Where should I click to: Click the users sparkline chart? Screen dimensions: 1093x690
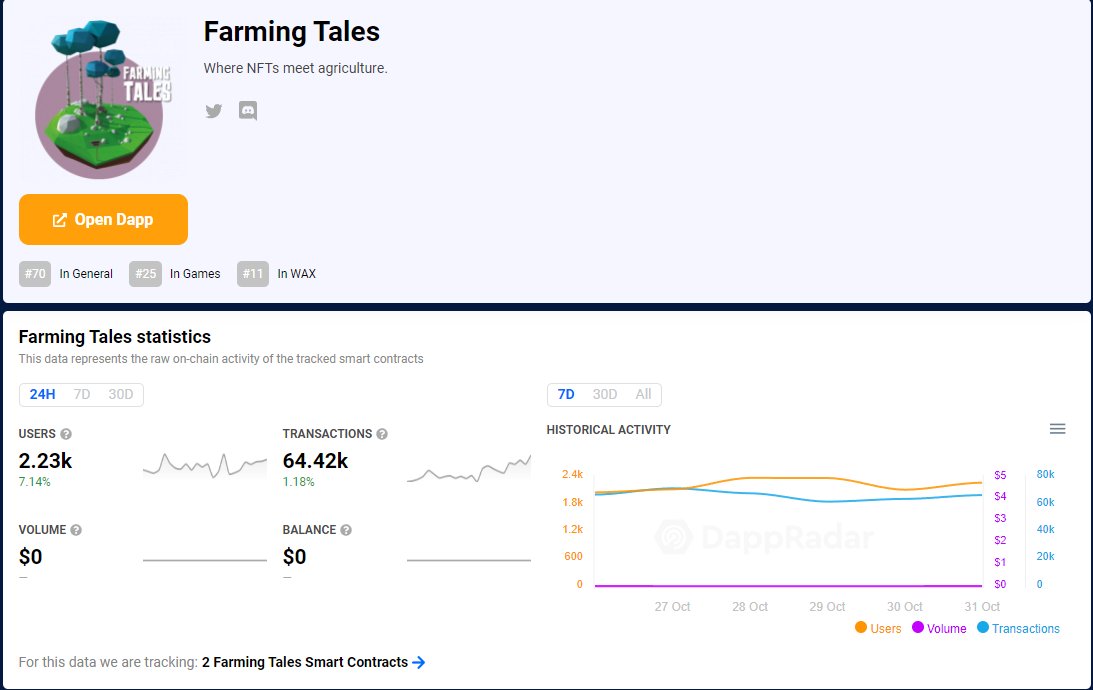point(205,465)
